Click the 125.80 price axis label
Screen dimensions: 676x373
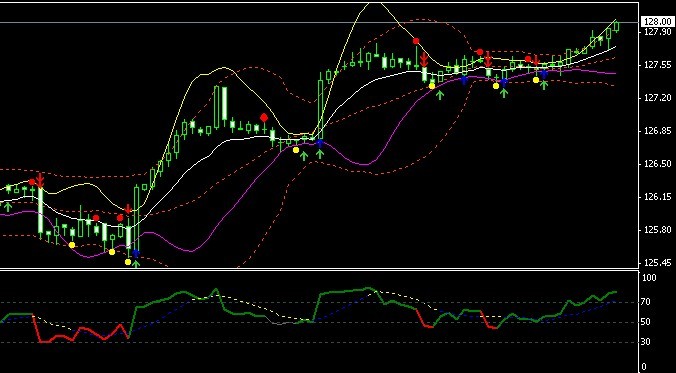coord(657,230)
